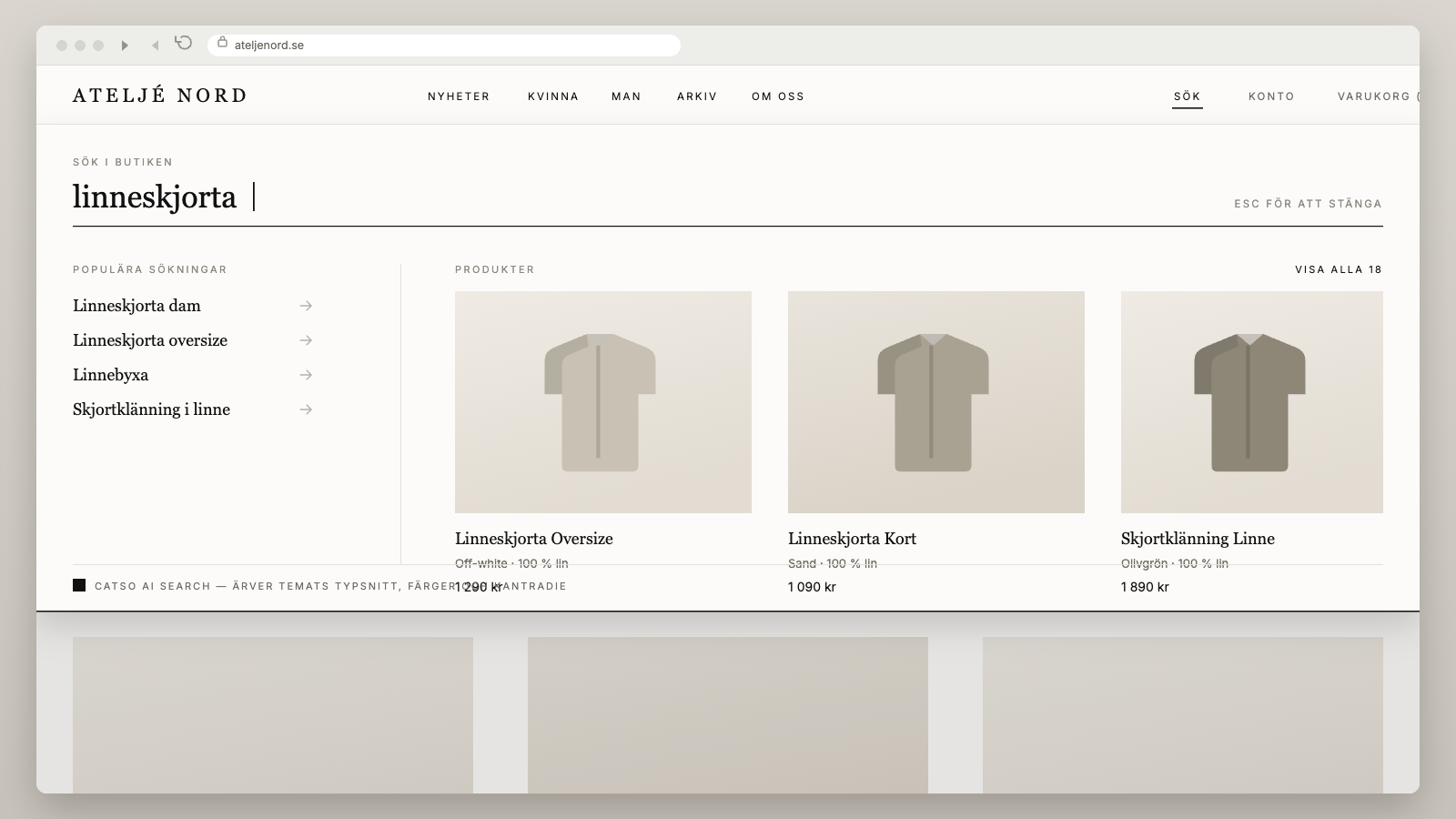The image size is (1456, 819).
Task: Open the MAN menu item
Action: (626, 96)
